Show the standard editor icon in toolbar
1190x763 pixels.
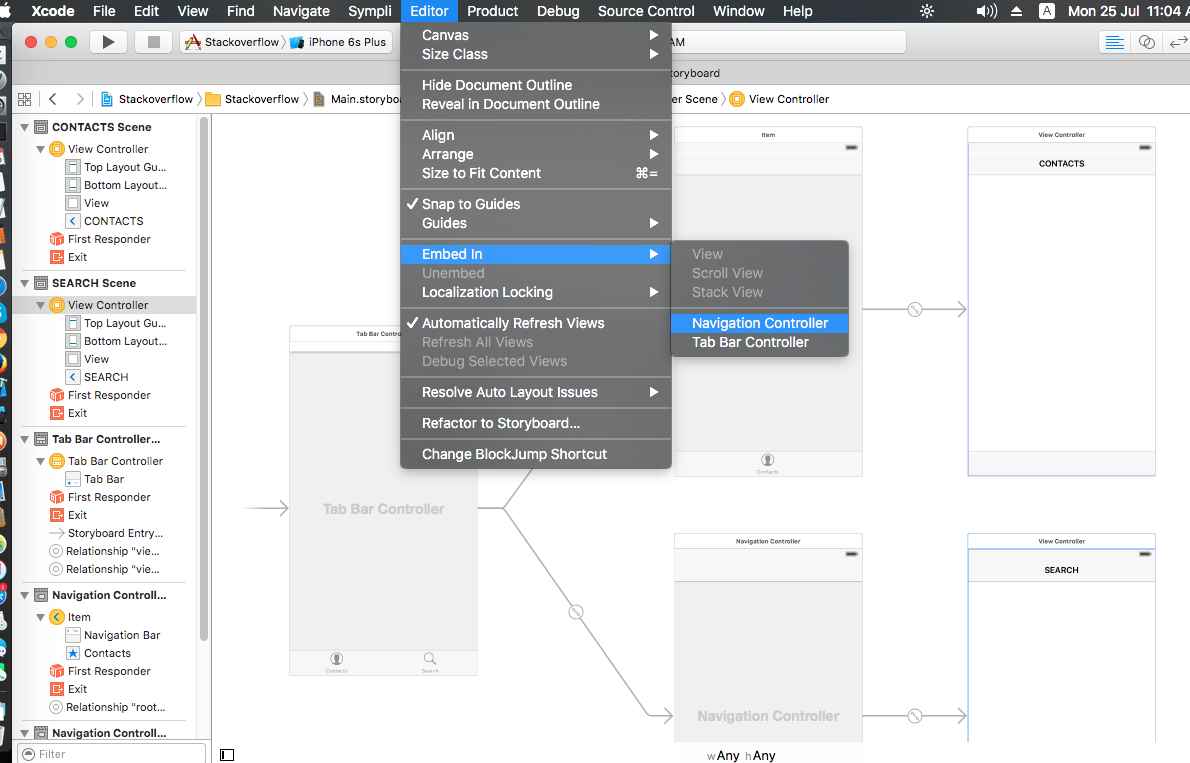(1114, 43)
